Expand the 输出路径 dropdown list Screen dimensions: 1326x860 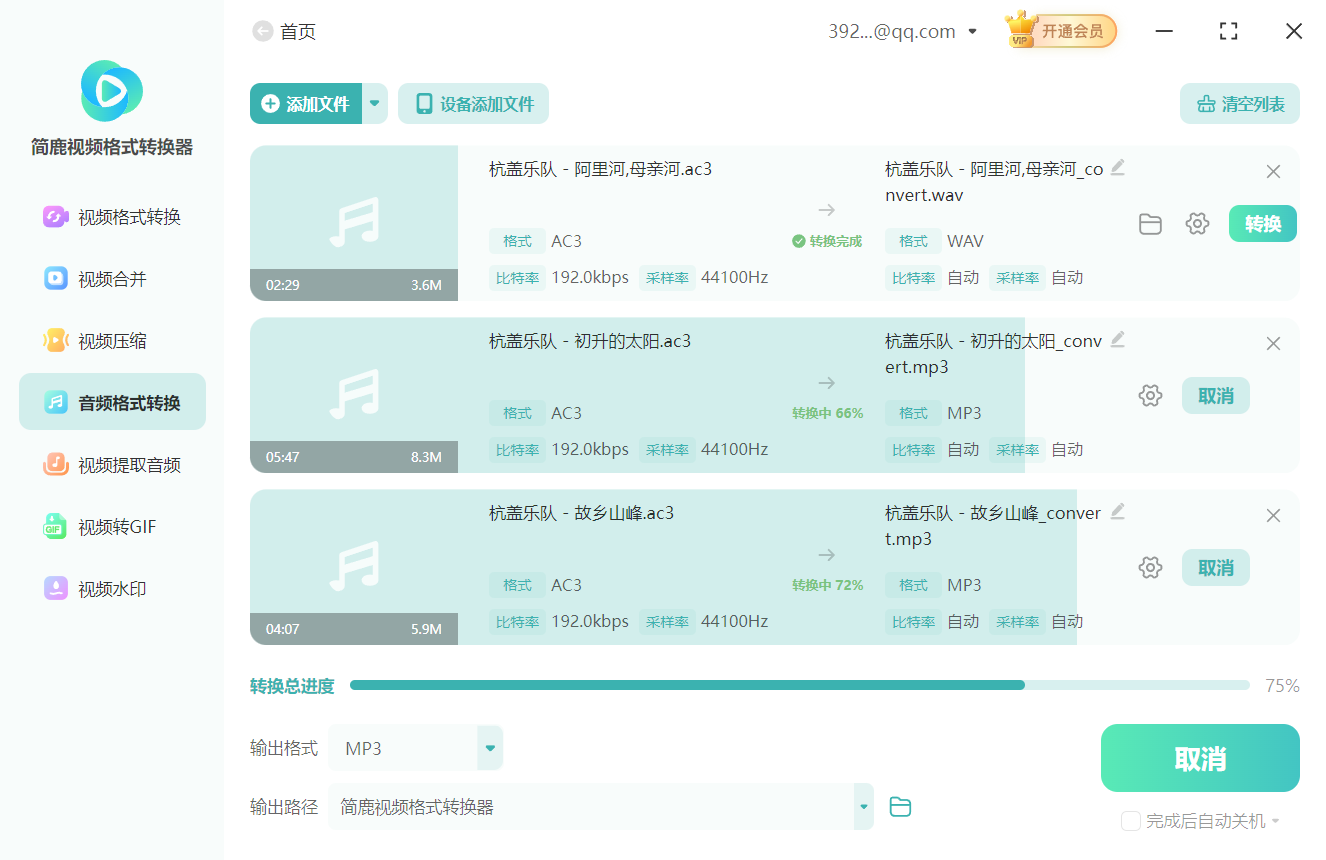click(x=862, y=806)
